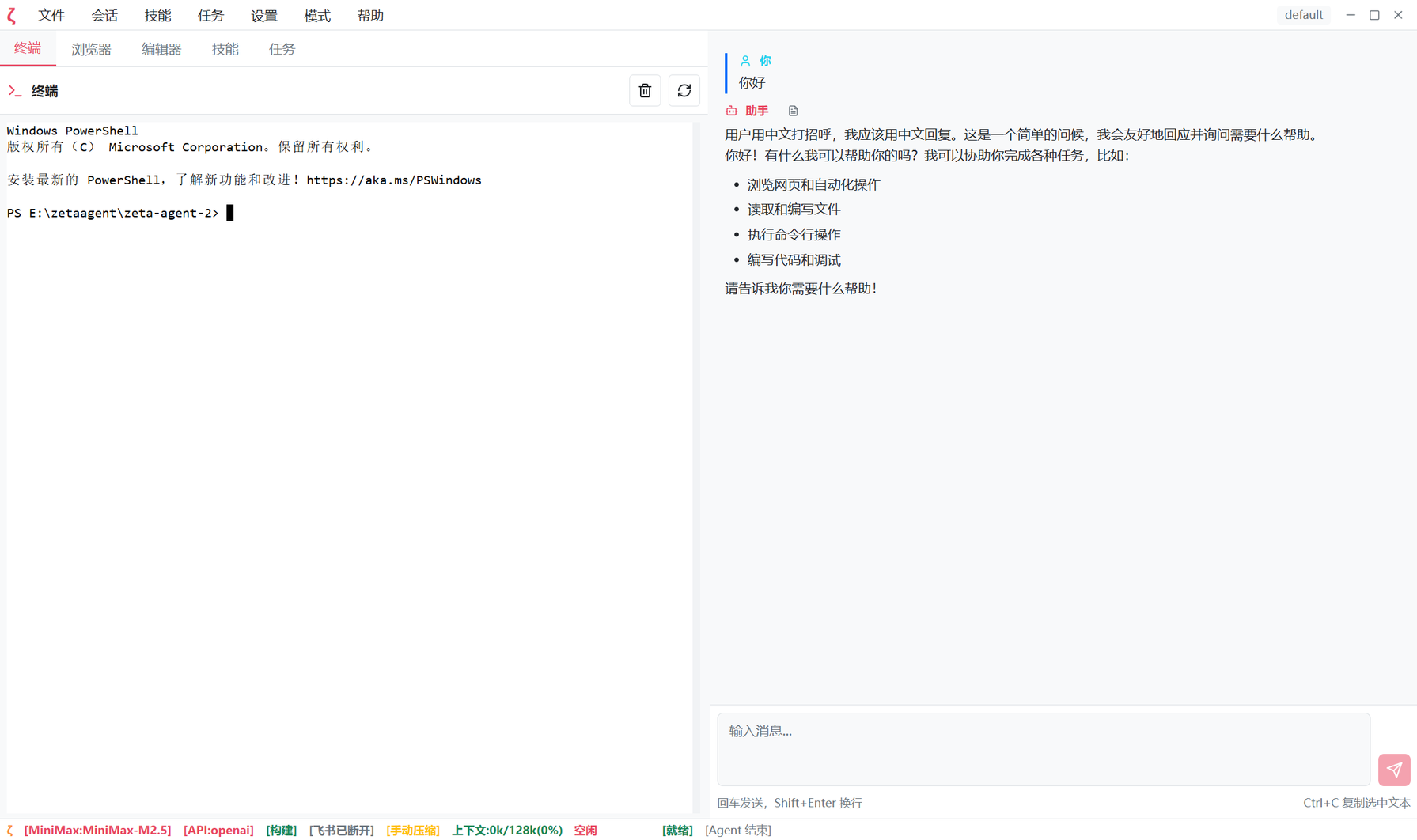This screenshot has width=1417, height=840.
Task: Open the PSWindows link in the terminal
Action: tap(394, 180)
